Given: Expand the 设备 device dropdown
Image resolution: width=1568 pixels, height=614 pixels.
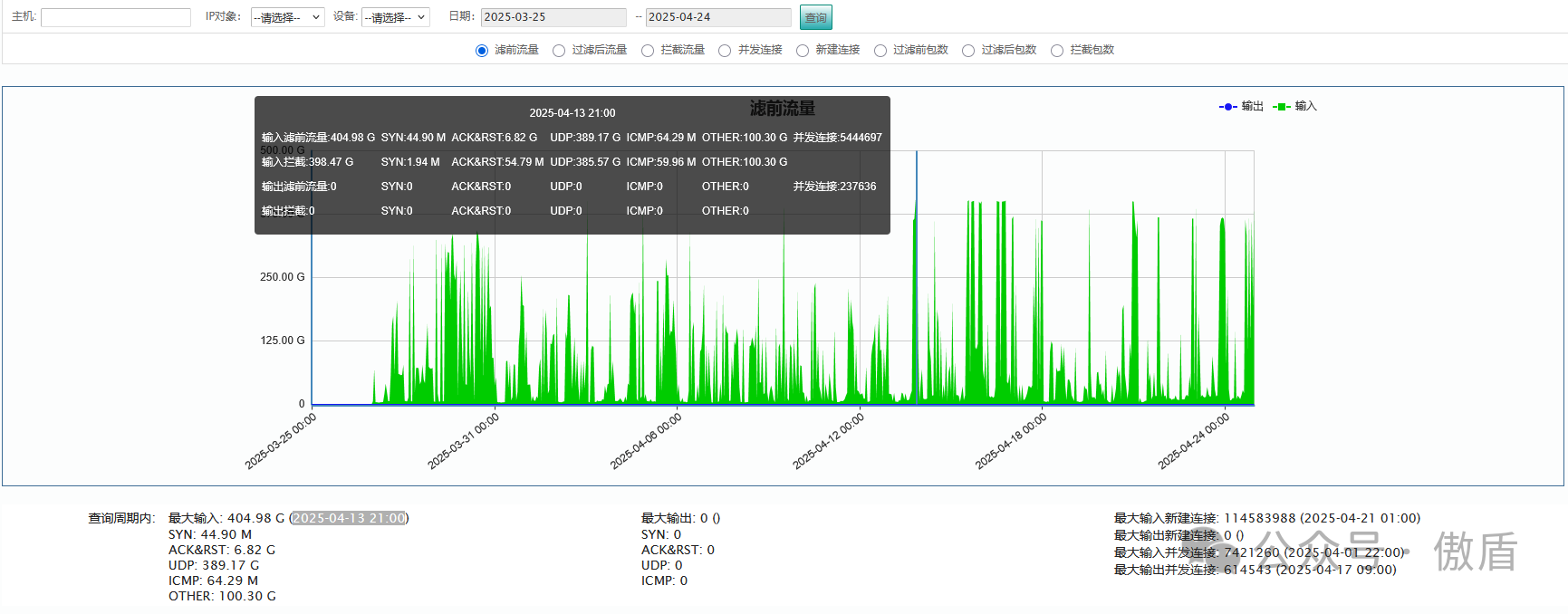Looking at the screenshot, I should 395,17.
